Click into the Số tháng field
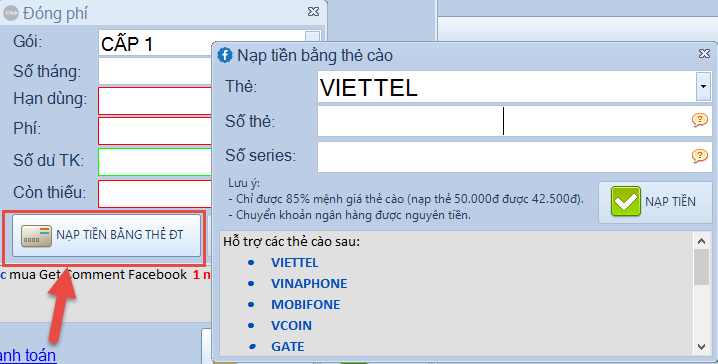Screen dimensions: 718x364 coord(156,71)
